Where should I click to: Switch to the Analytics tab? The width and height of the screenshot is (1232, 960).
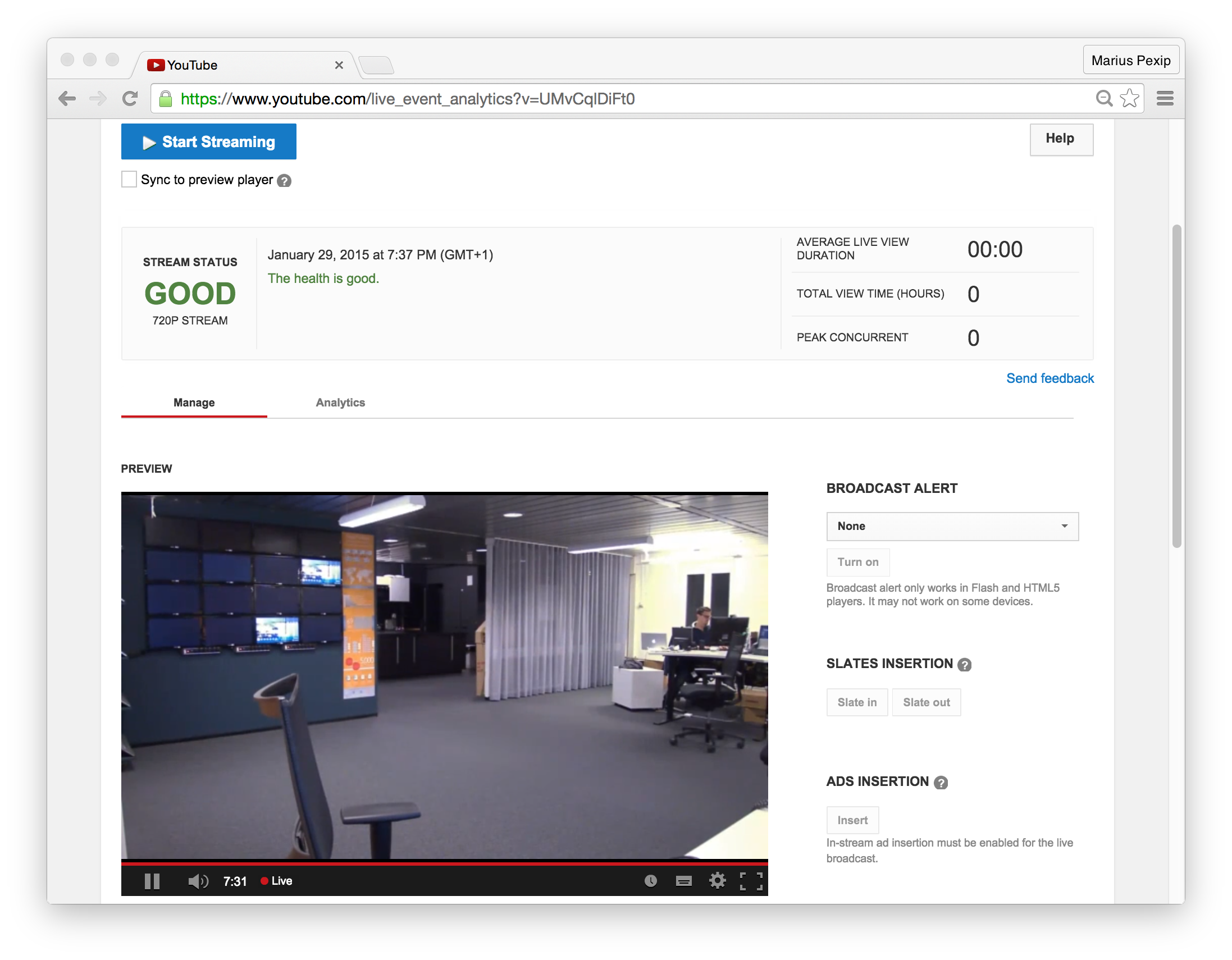[x=340, y=403]
